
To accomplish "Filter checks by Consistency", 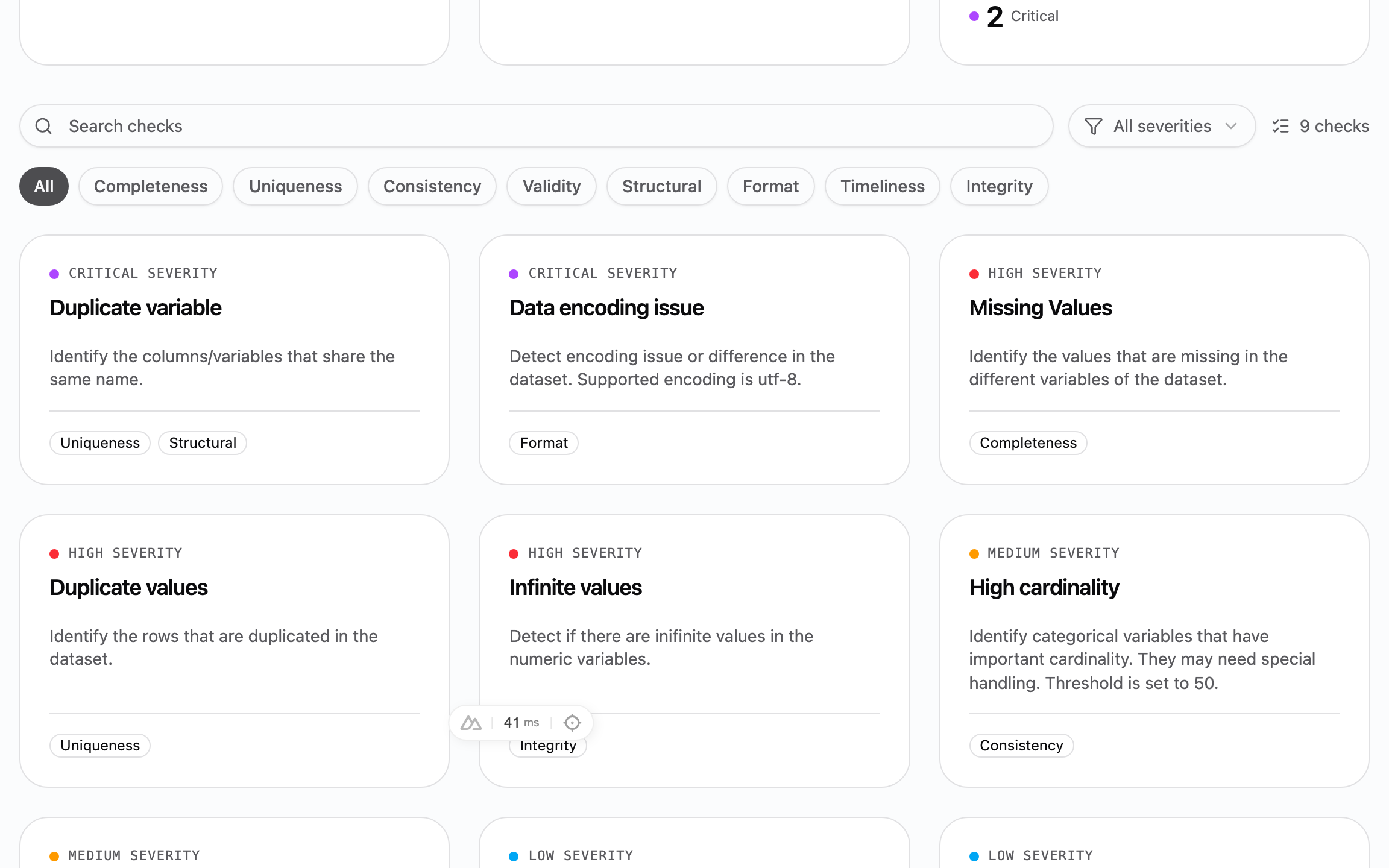I will 432,186.
